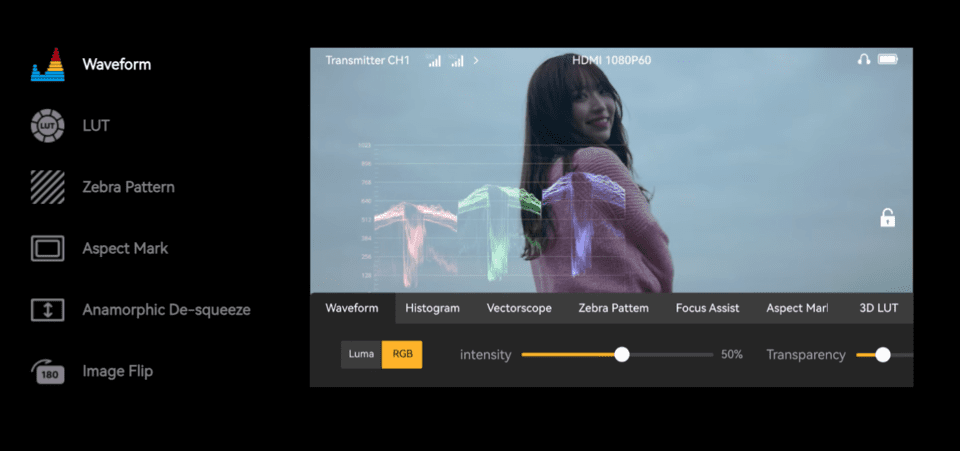960x451 pixels.
Task: Expand the signal strength chevron arrow
Action: pos(476,61)
